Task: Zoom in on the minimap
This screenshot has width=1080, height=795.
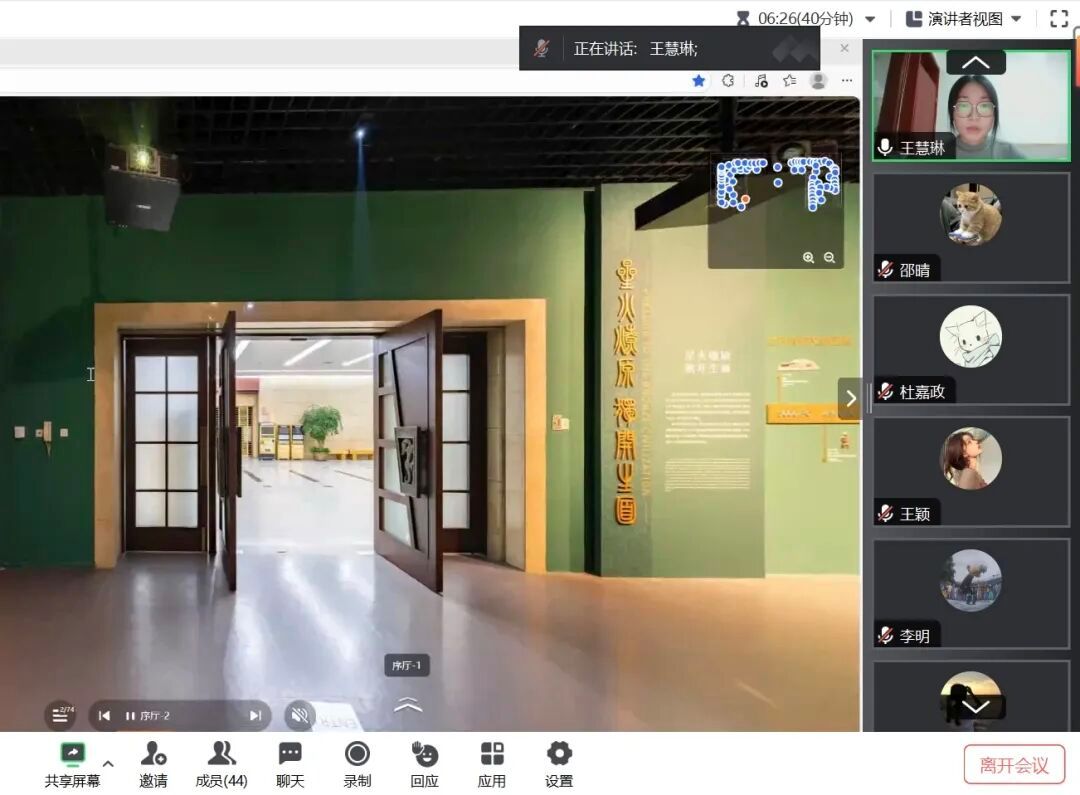Action: [x=808, y=258]
